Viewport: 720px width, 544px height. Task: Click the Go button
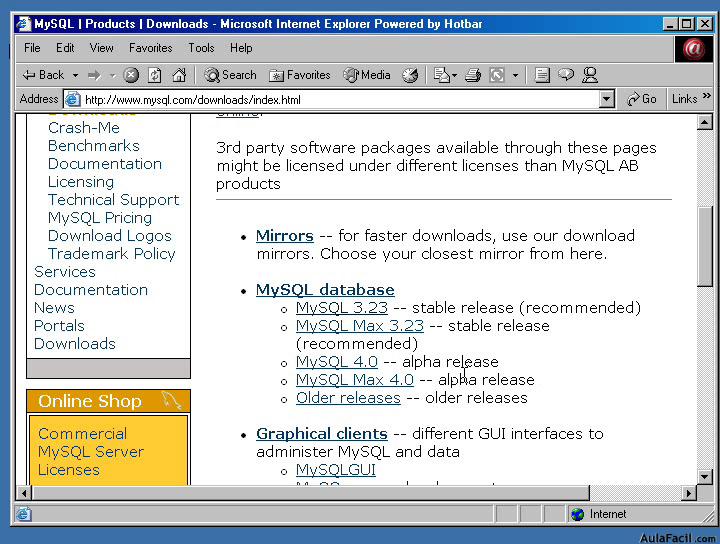[642, 99]
